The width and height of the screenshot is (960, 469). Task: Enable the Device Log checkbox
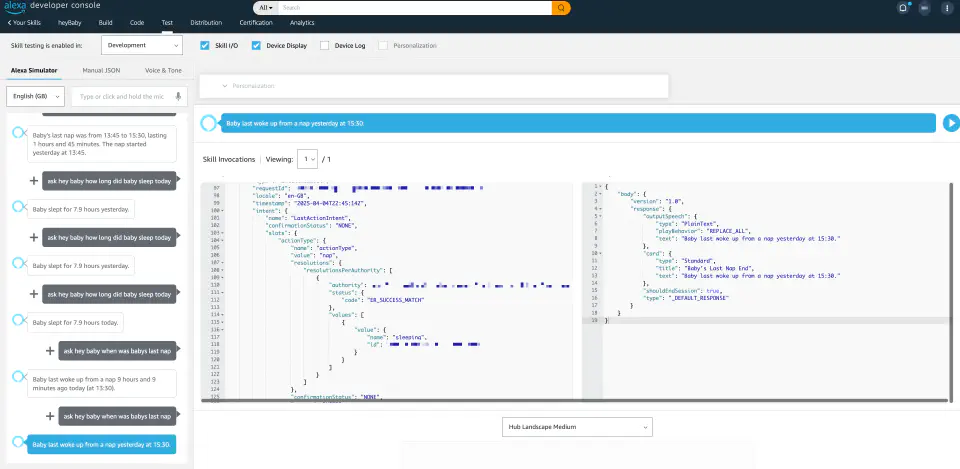[x=324, y=45]
